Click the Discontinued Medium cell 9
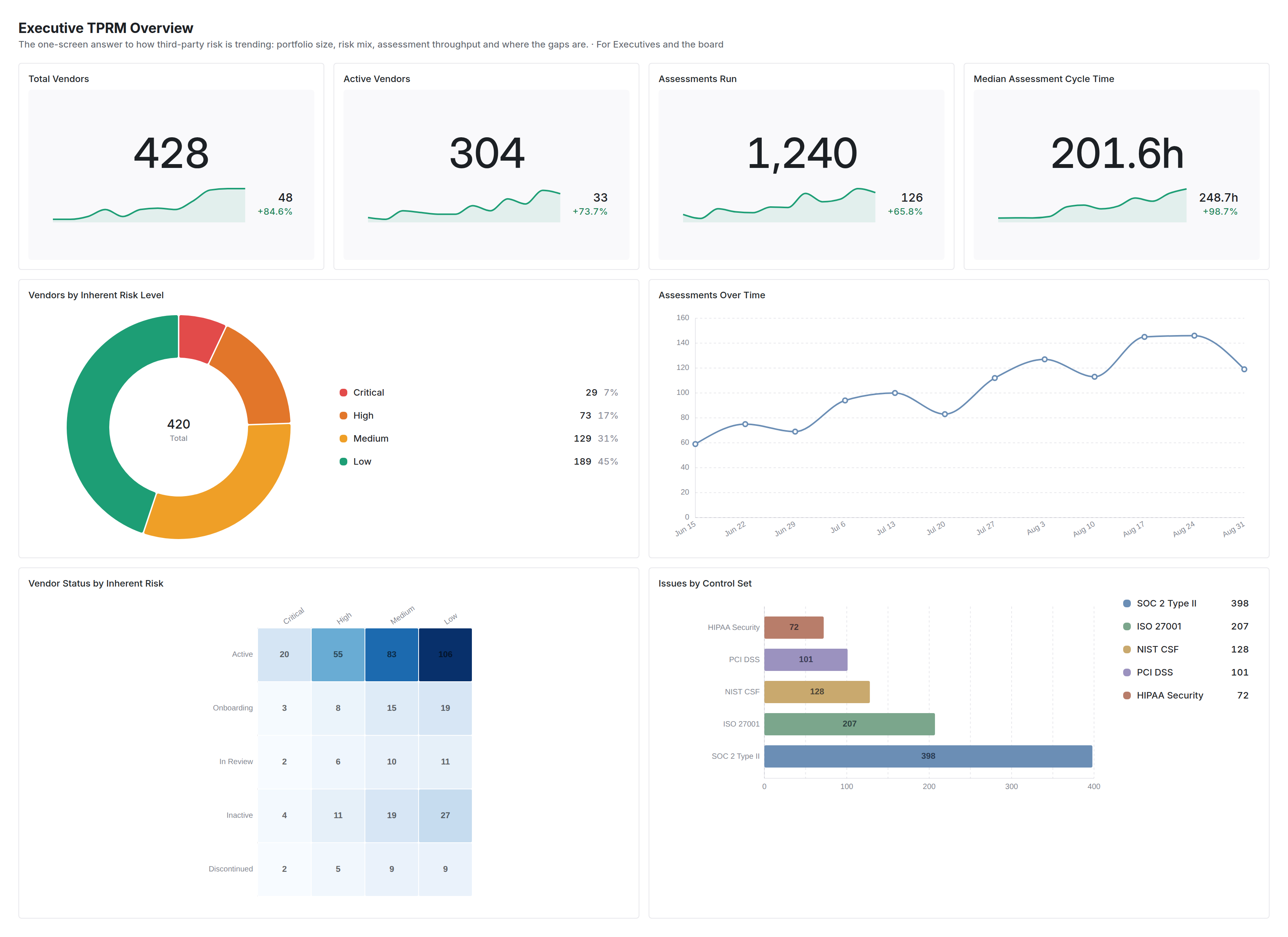The image size is (1288, 937). [x=391, y=870]
